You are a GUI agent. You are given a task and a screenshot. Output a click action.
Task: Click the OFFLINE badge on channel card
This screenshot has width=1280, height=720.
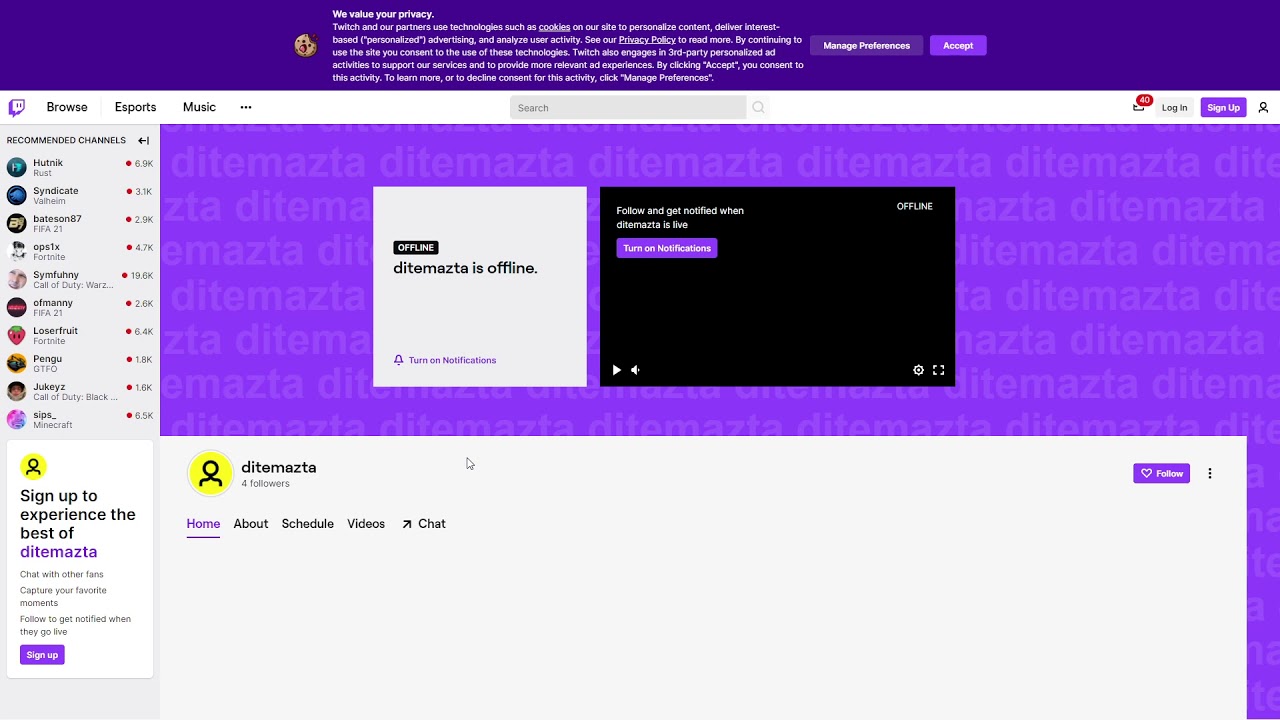tap(416, 248)
